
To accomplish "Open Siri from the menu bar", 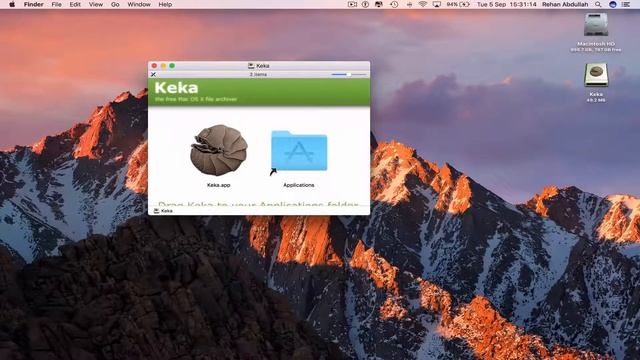I will click(612, 4).
